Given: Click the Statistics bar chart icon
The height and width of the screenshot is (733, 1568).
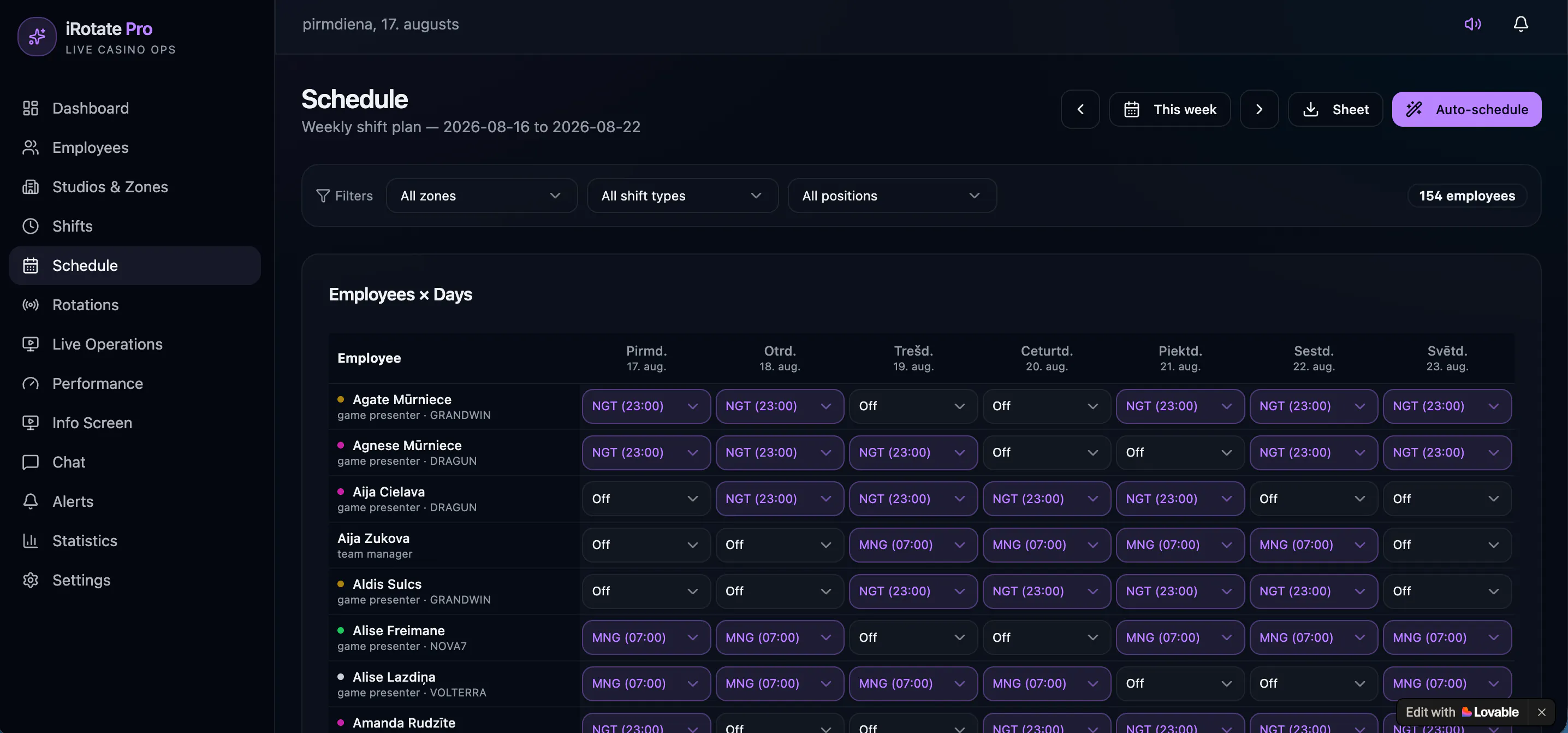Looking at the screenshot, I should (31, 541).
